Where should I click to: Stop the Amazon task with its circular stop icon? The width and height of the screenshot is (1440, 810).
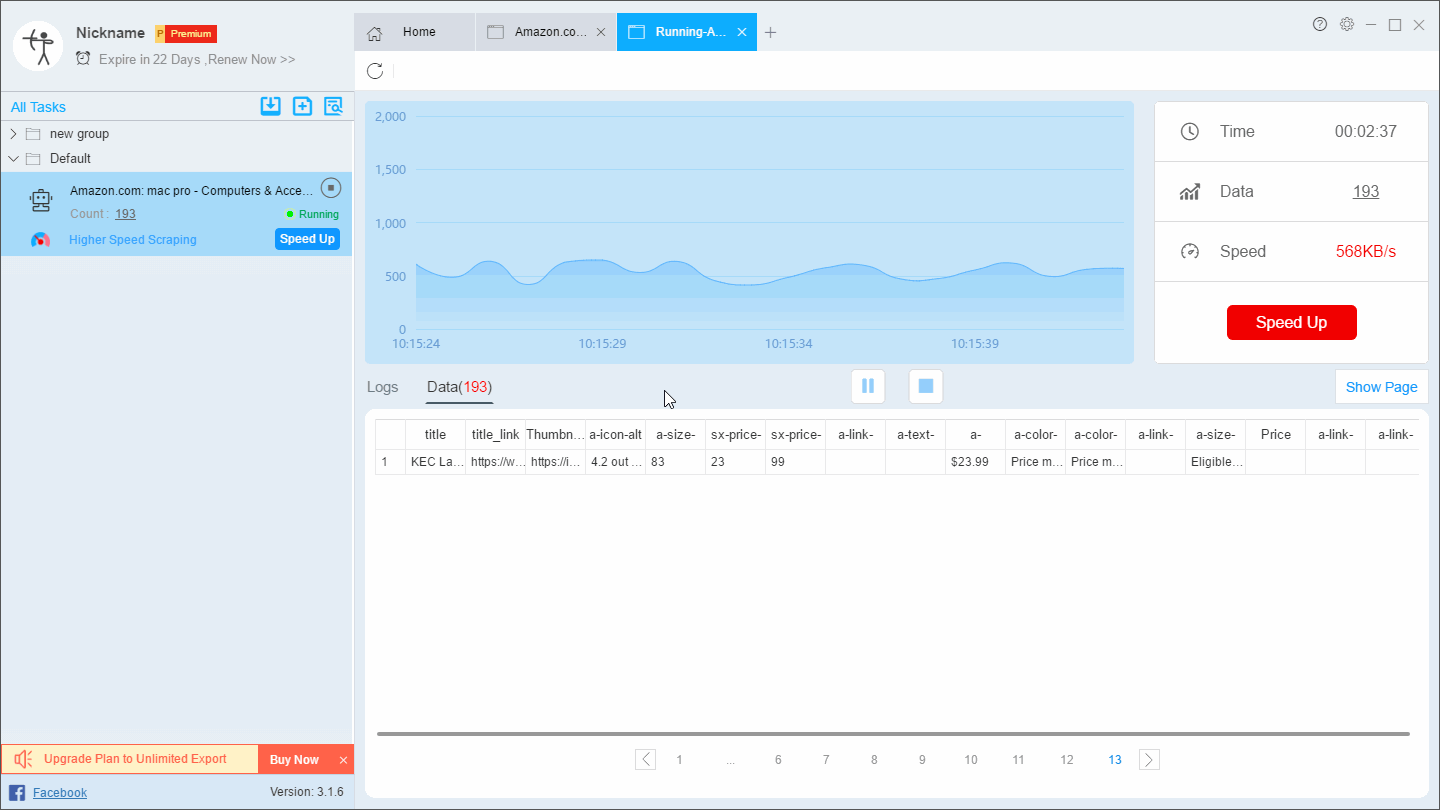[x=331, y=188]
